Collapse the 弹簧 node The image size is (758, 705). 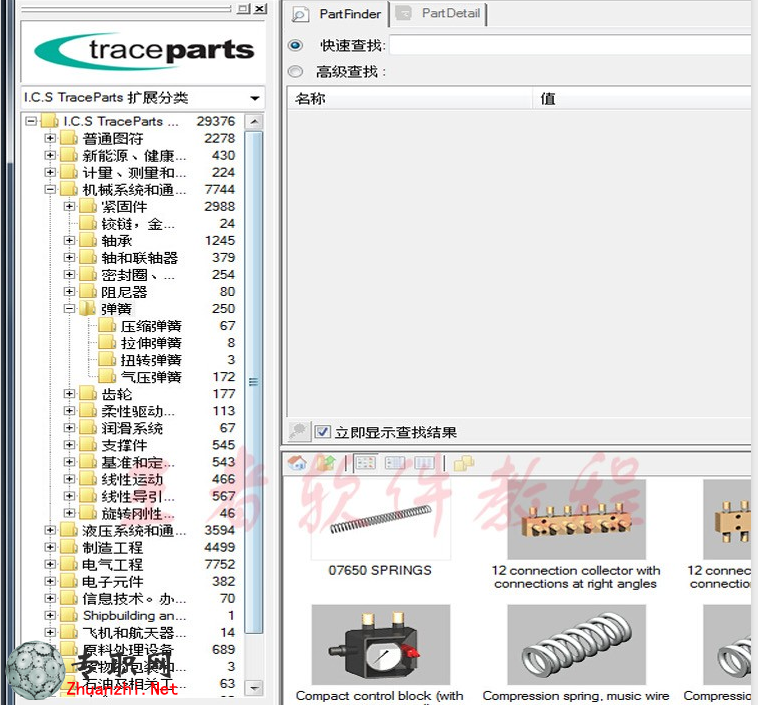69,308
